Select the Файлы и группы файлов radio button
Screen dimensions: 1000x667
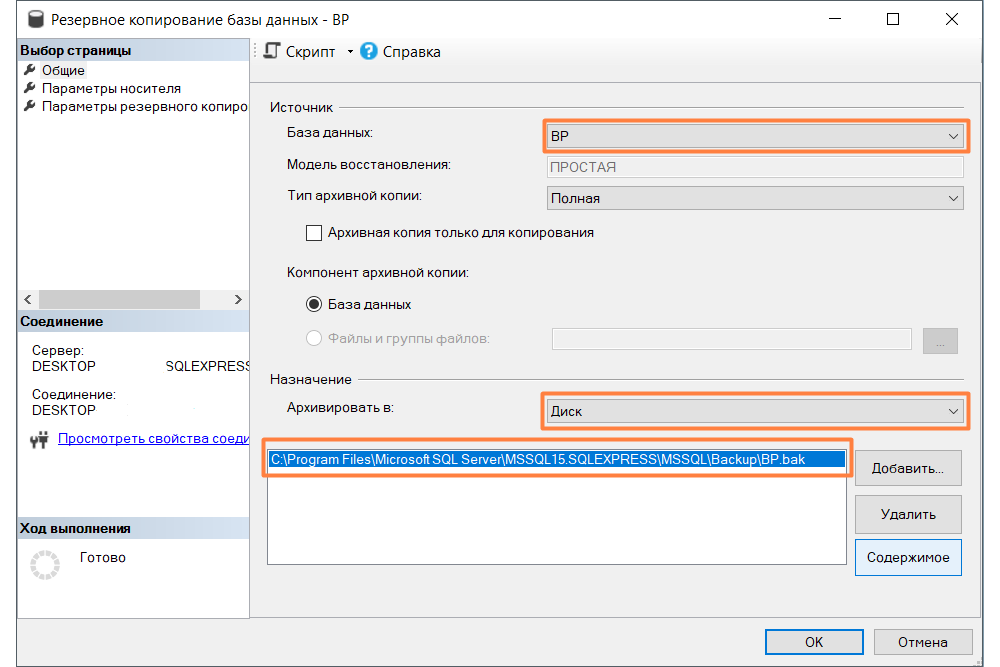(x=314, y=338)
